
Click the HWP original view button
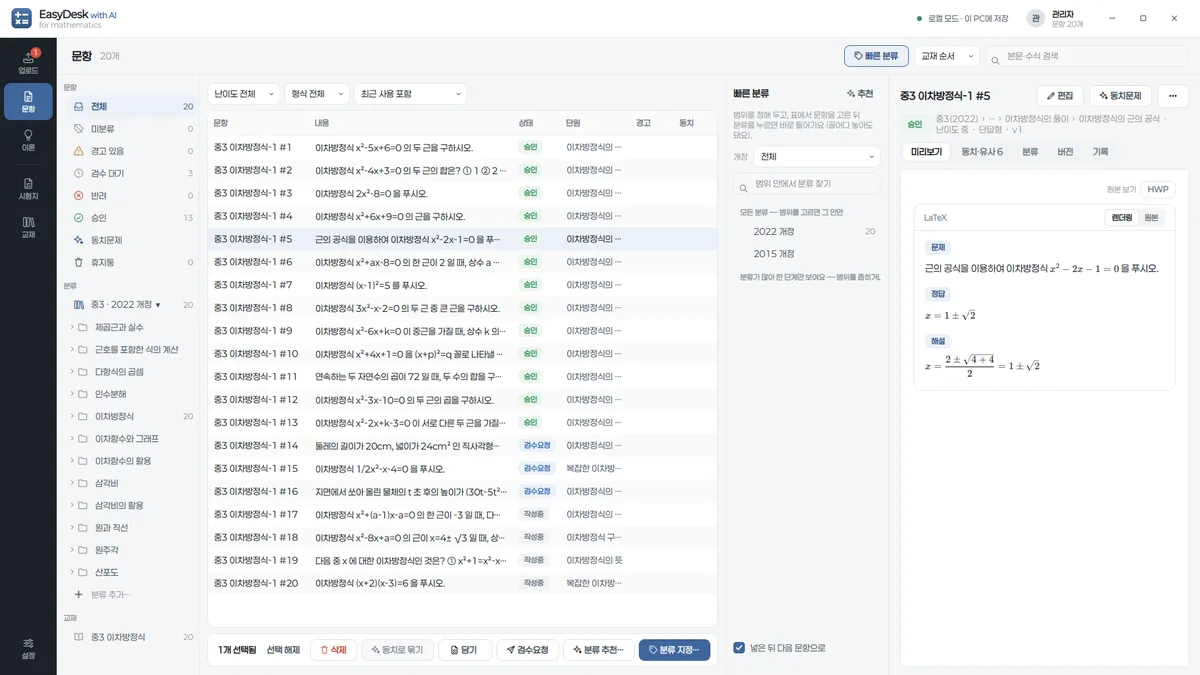(1158, 189)
